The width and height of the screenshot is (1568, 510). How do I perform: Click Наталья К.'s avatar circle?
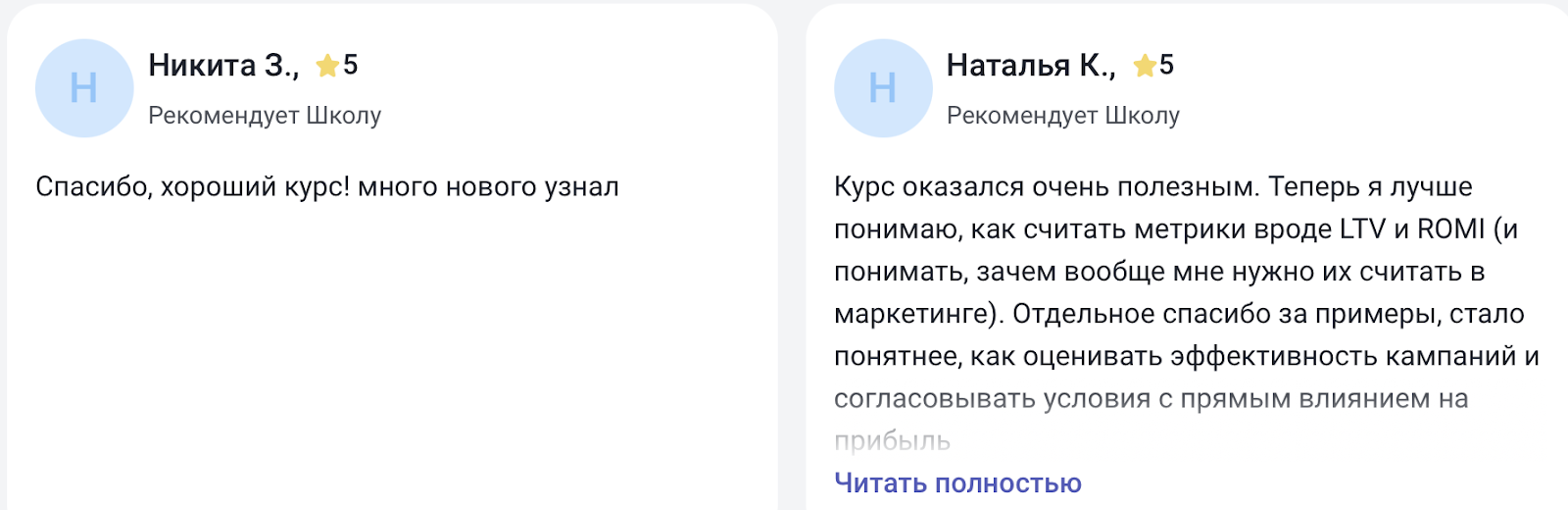(x=883, y=88)
